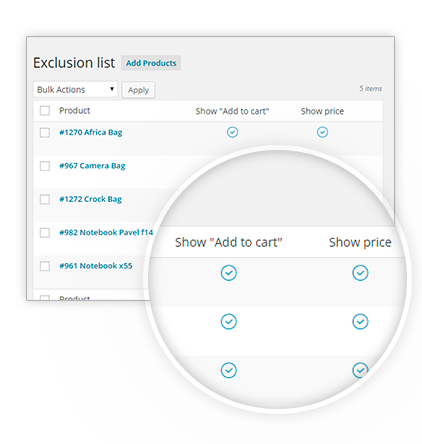Open the #982 Notebook Pavel f14 link
This screenshot has width=422, height=444.
[106, 232]
